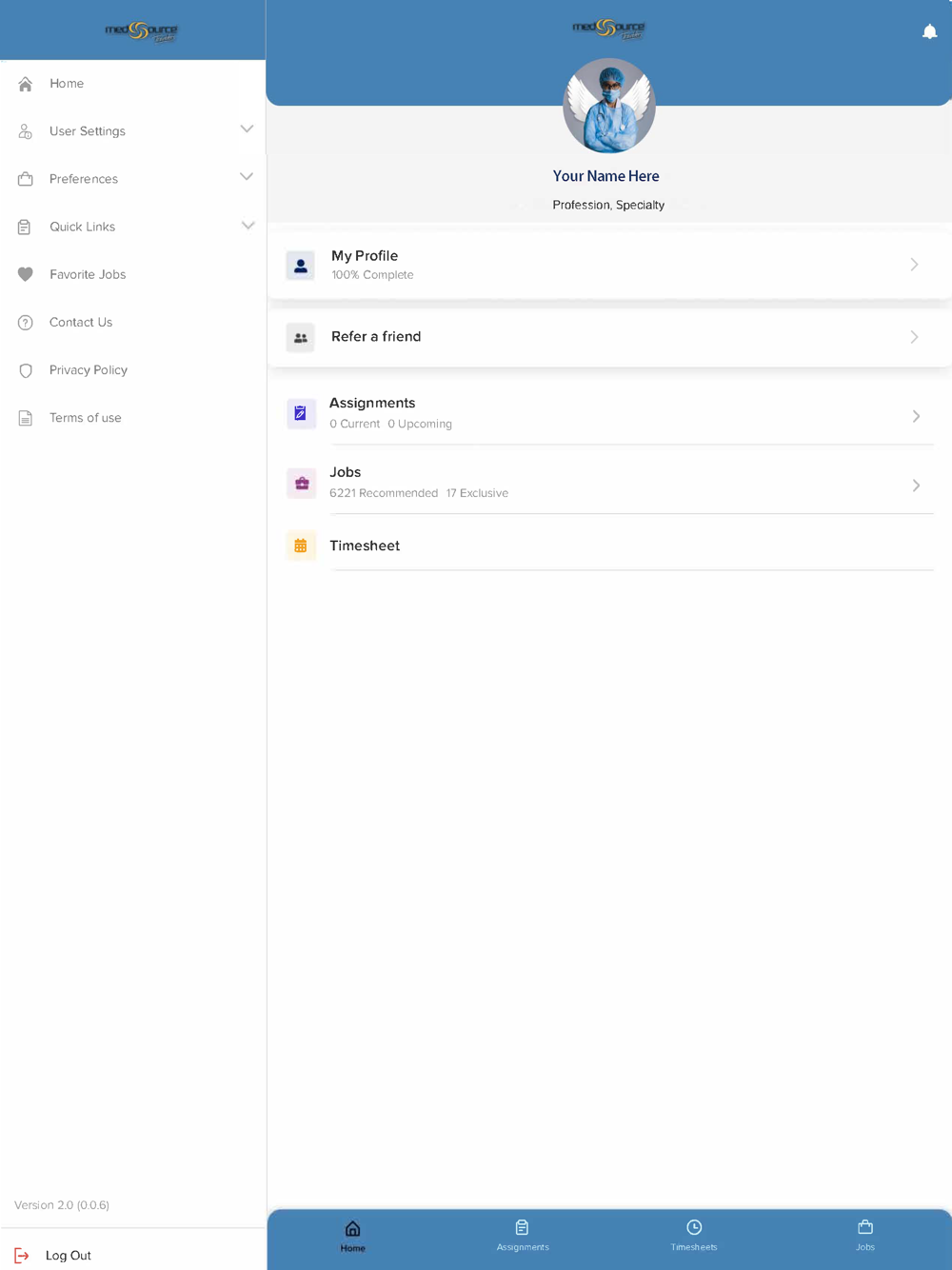This screenshot has width=952, height=1270.
Task: Click the '17 Exclusive' jobs count
Action: pos(477,493)
